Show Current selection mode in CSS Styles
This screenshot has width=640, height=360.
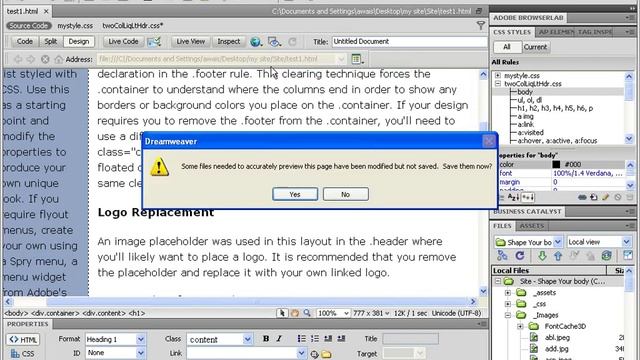tap(535, 47)
